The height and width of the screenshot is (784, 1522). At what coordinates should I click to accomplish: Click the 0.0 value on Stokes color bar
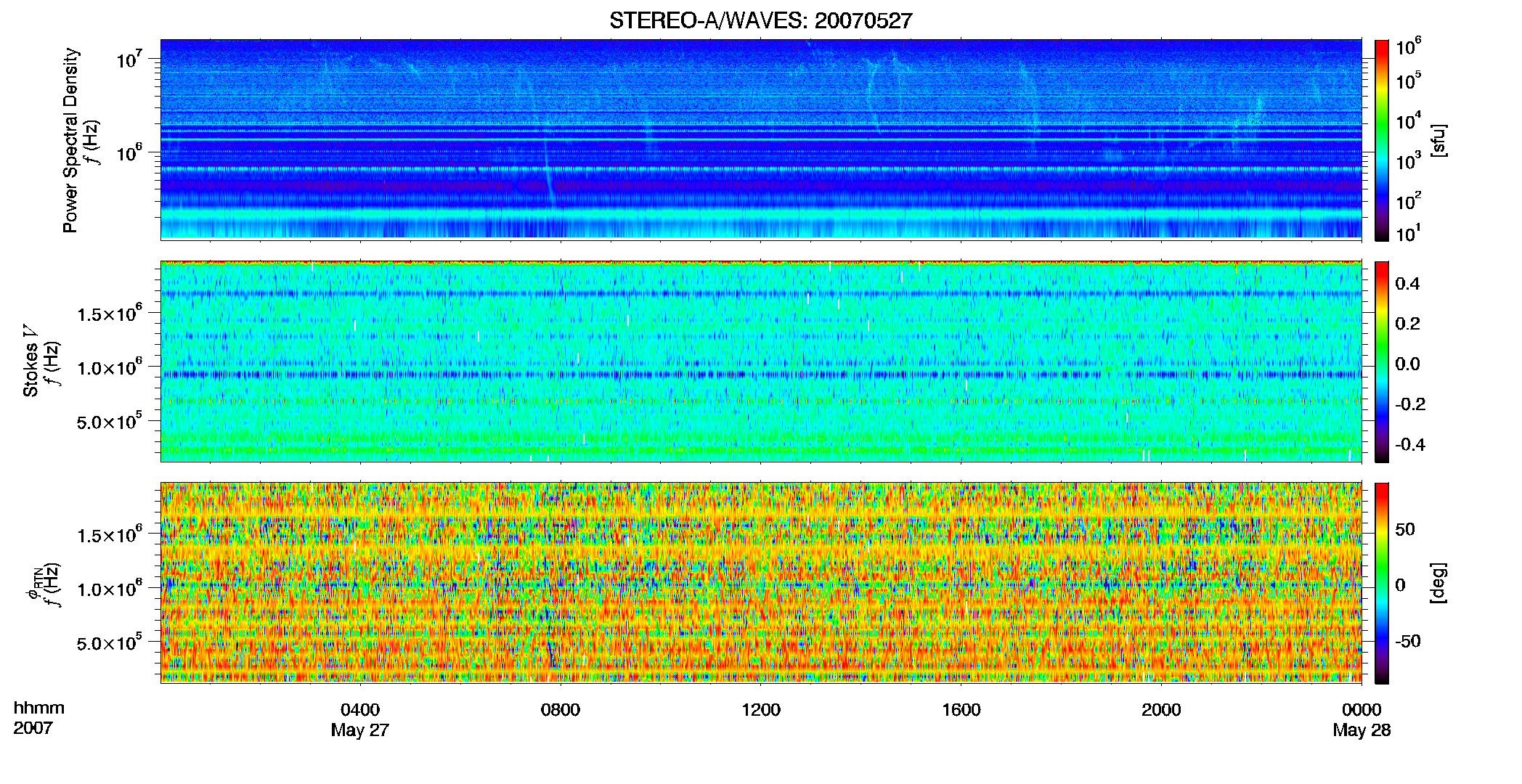[1407, 364]
